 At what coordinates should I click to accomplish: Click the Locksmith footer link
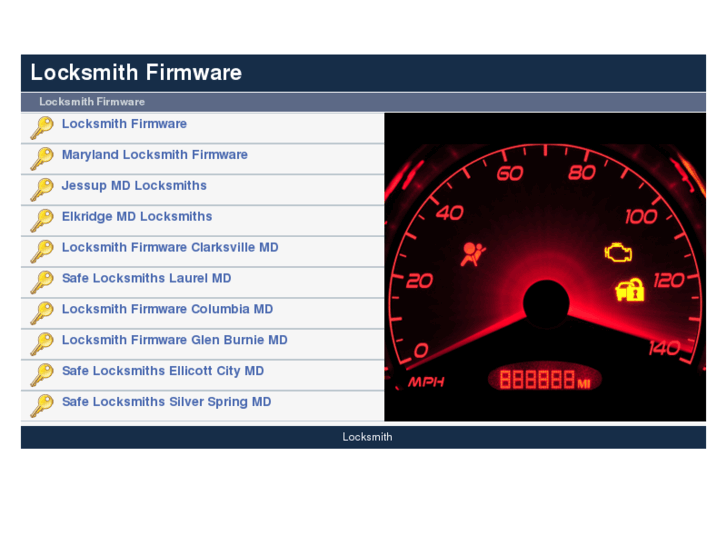coord(367,437)
